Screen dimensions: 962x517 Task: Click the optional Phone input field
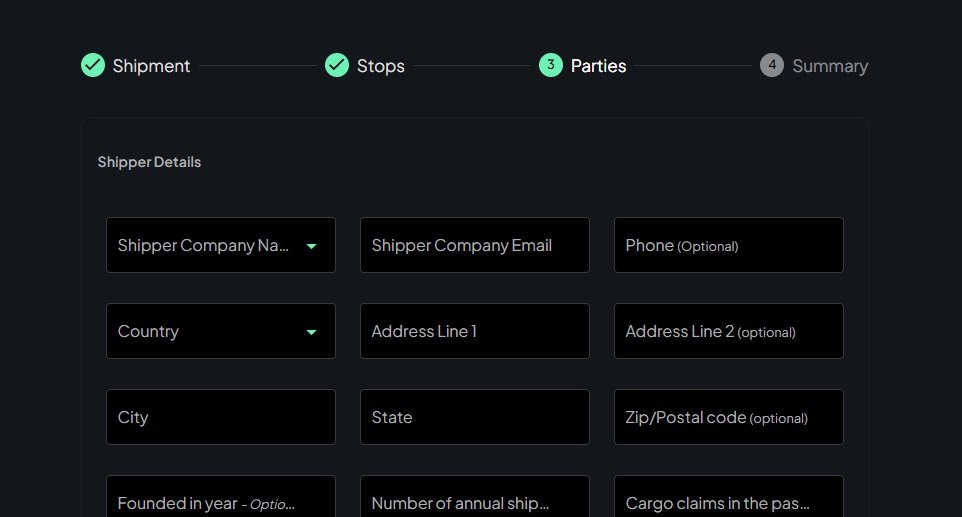point(729,245)
